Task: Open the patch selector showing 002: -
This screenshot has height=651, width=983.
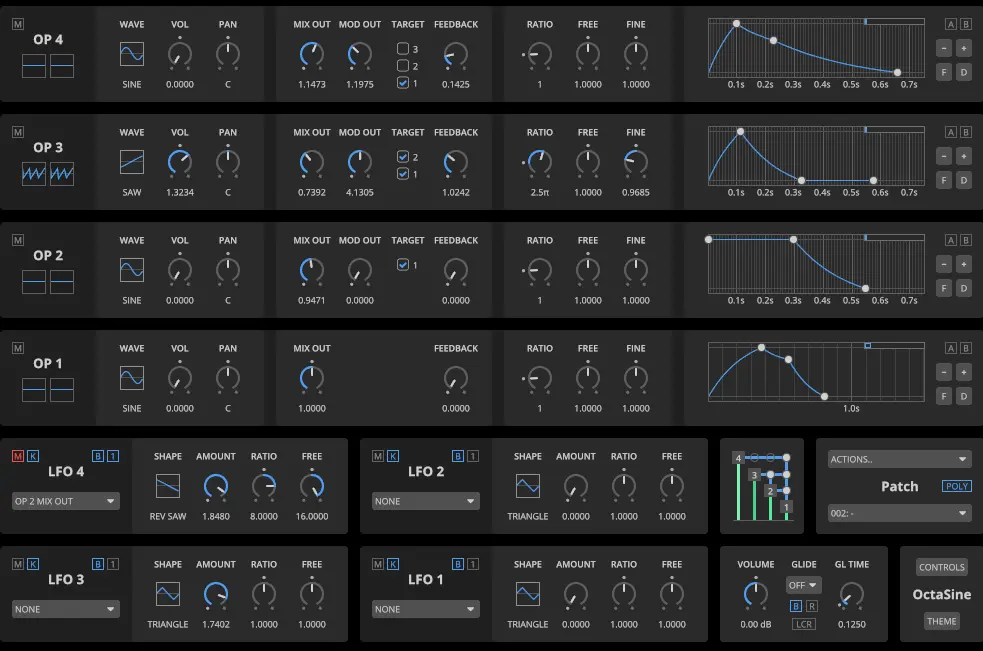Action: tap(899, 513)
